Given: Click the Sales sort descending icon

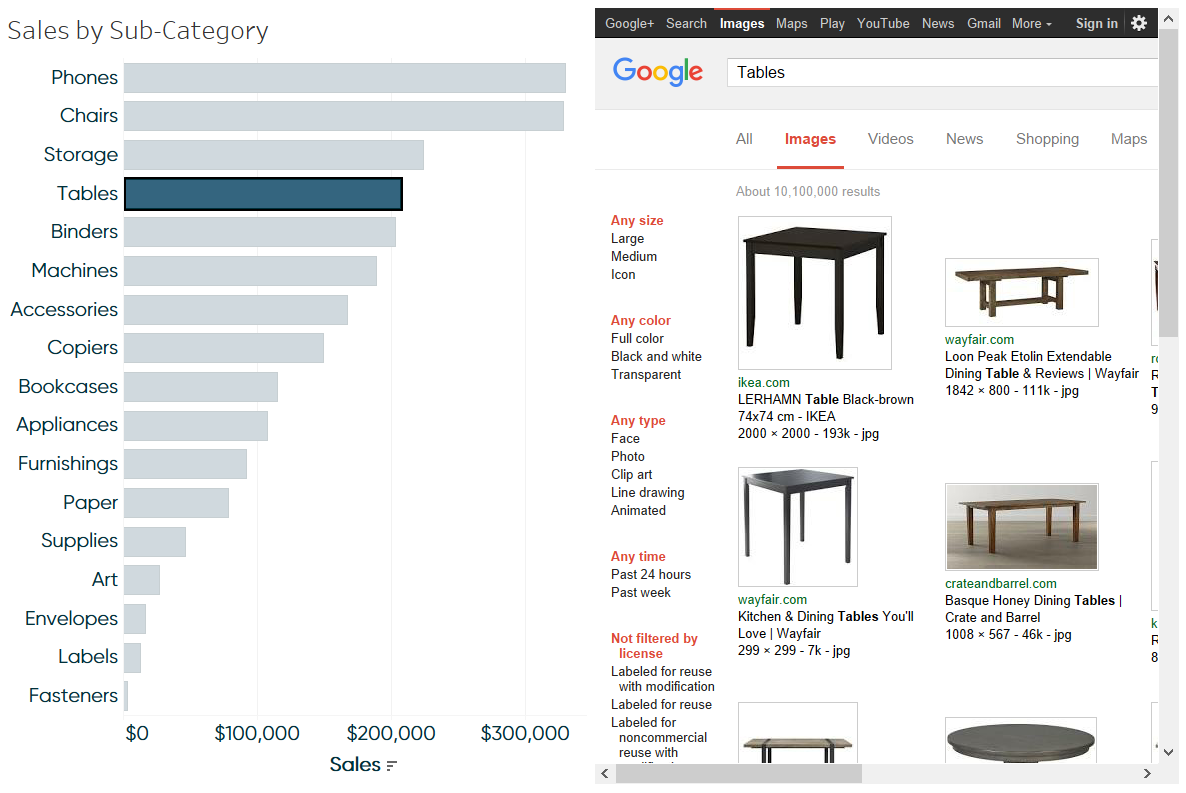Looking at the screenshot, I should pos(391,765).
